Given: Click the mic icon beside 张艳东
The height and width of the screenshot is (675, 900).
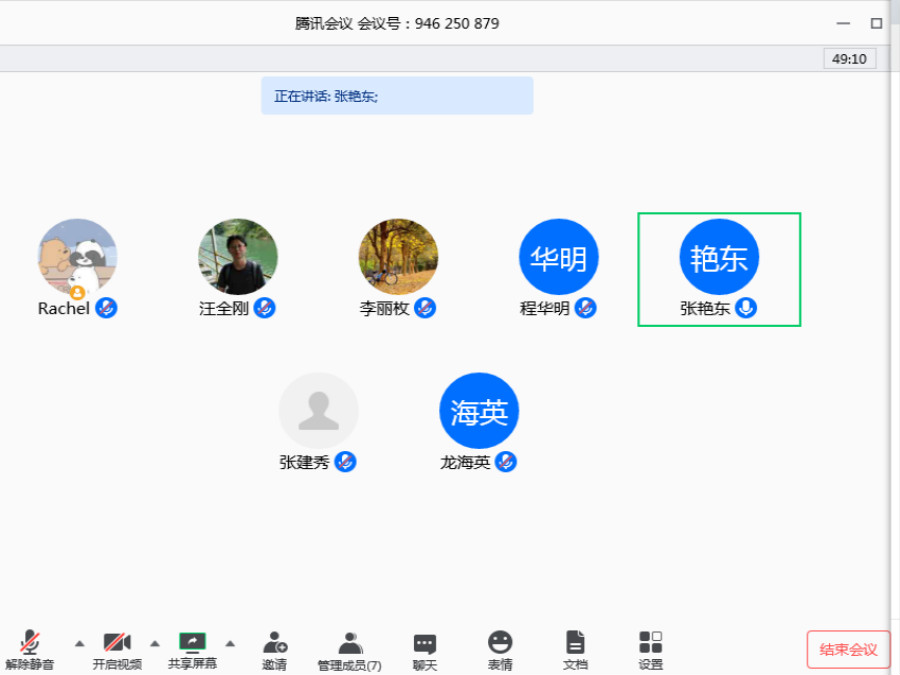Looking at the screenshot, I should pos(746,308).
